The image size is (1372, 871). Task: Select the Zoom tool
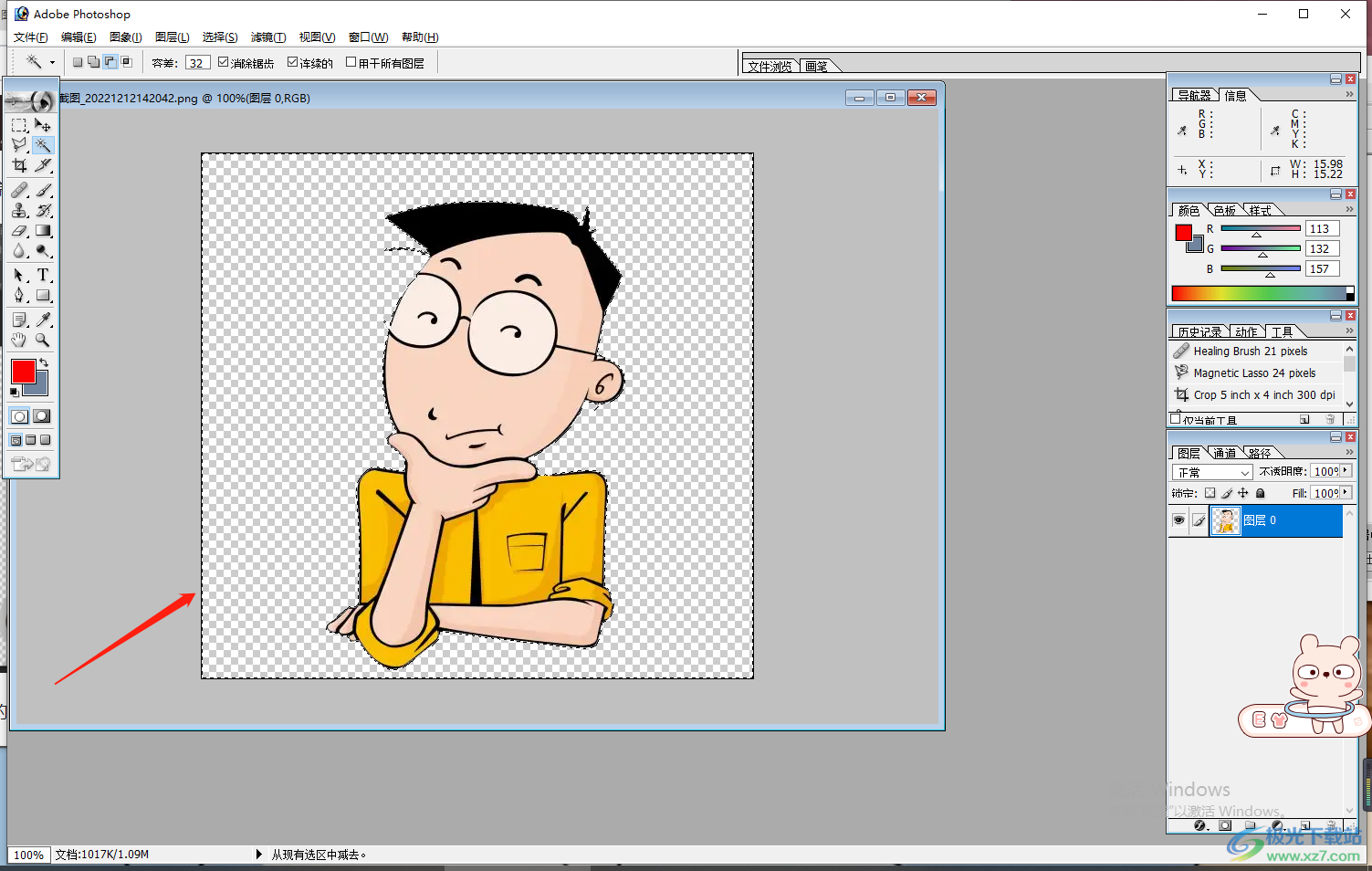click(43, 340)
